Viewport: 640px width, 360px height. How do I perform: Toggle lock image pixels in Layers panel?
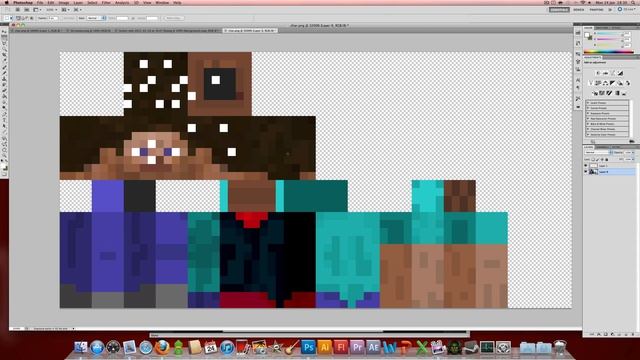[598, 160]
